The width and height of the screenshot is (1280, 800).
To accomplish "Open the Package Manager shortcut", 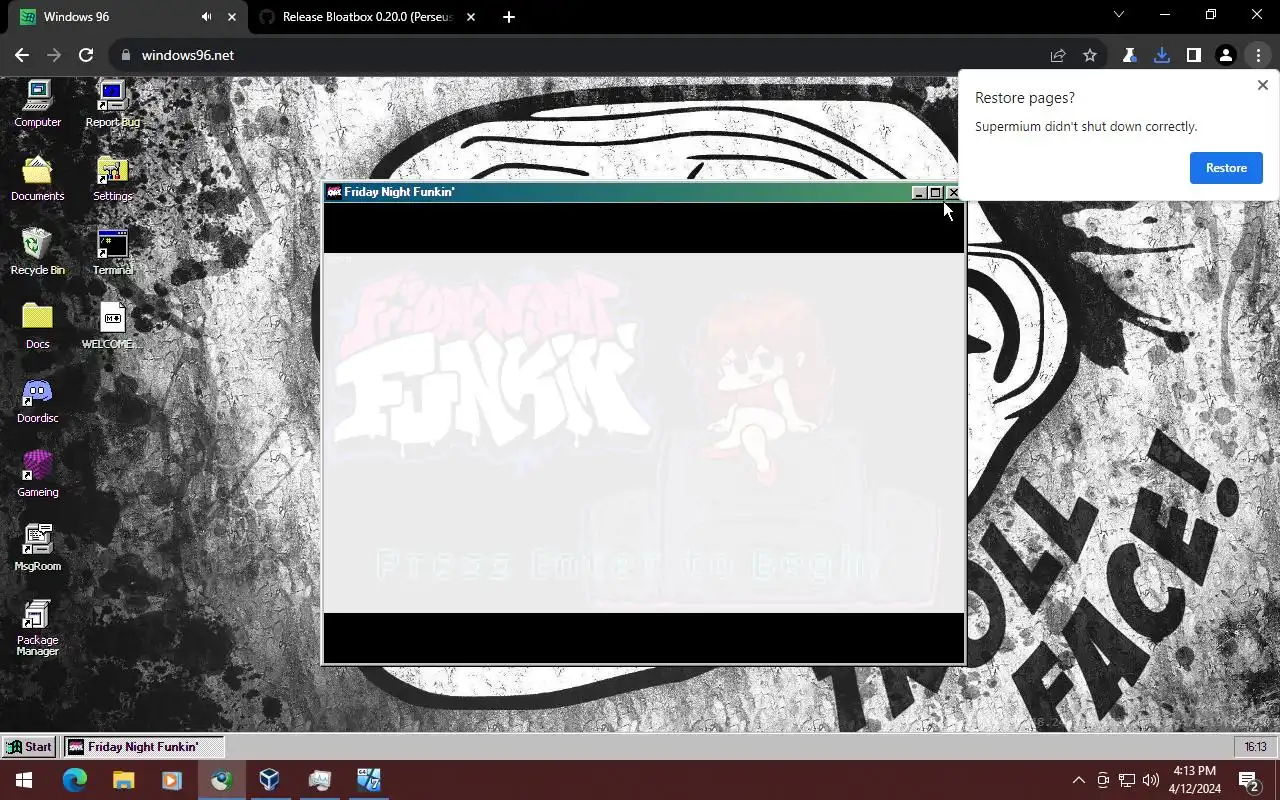I will pos(37,628).
